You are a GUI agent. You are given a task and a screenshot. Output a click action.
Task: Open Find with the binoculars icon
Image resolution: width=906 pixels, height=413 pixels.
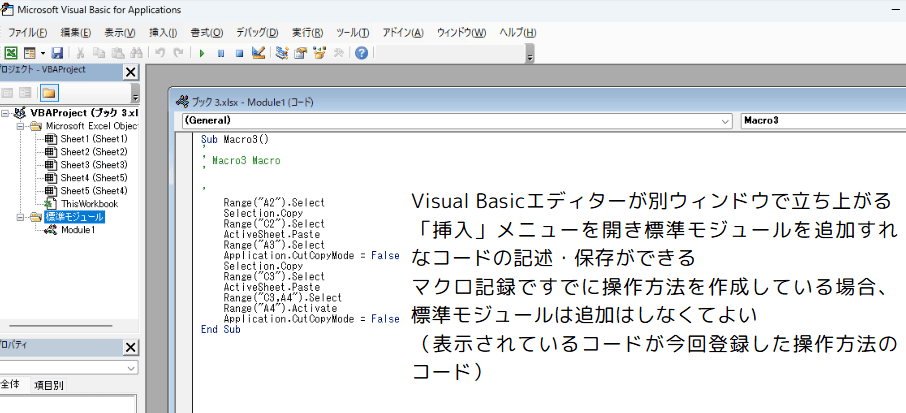[136, 53]
